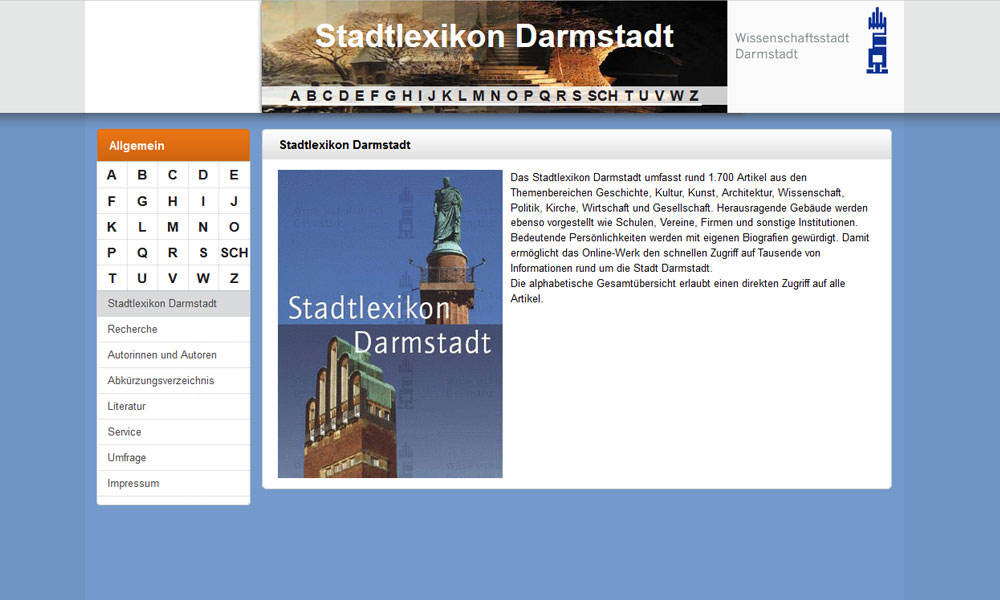Select letter SCH in the sidebar grid
The image size is (1000, 600).
(x=234, y=253)
